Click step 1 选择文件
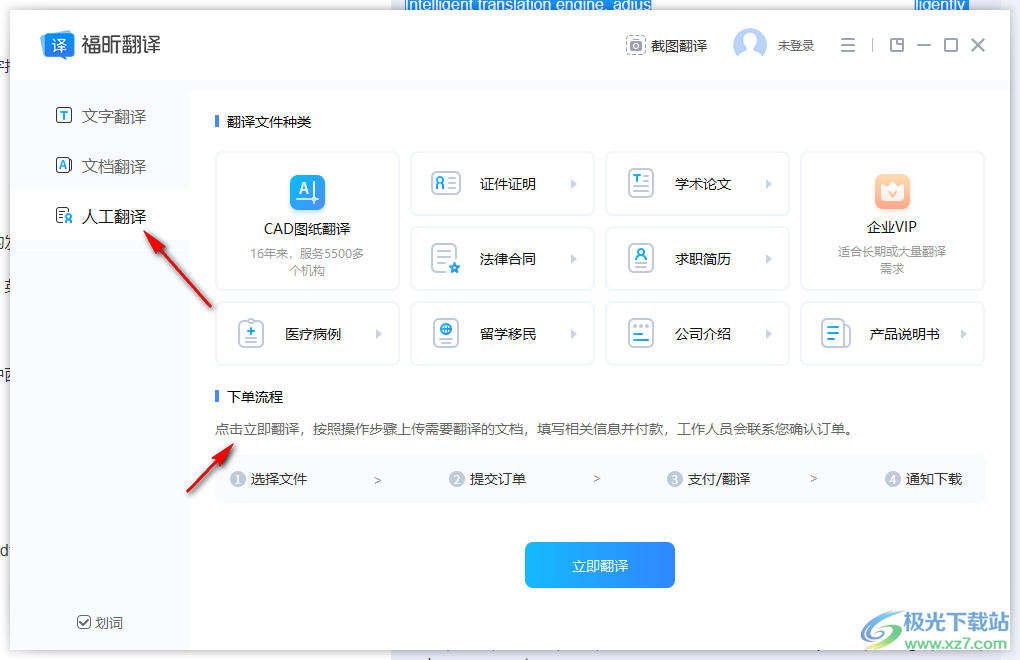 pos(269,479)
